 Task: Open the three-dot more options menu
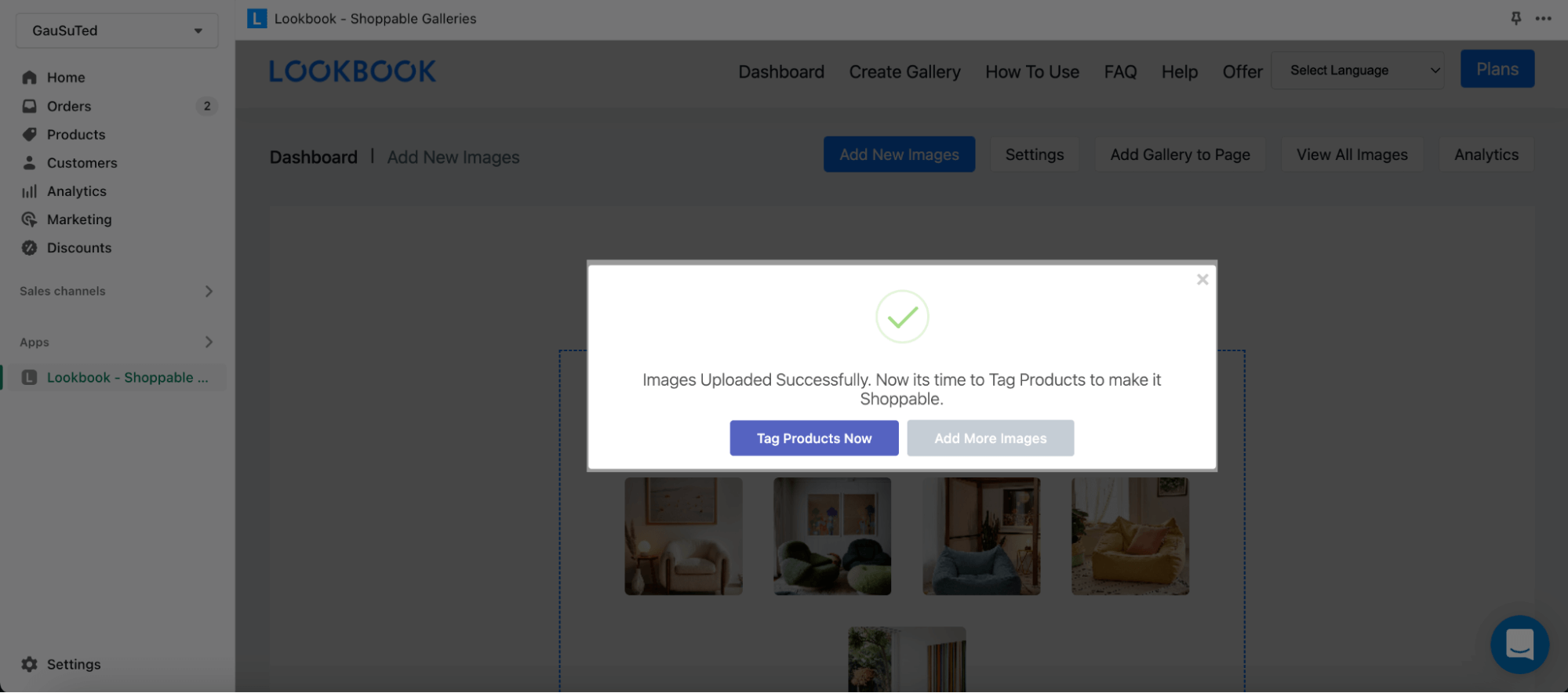pos(1543,18)
